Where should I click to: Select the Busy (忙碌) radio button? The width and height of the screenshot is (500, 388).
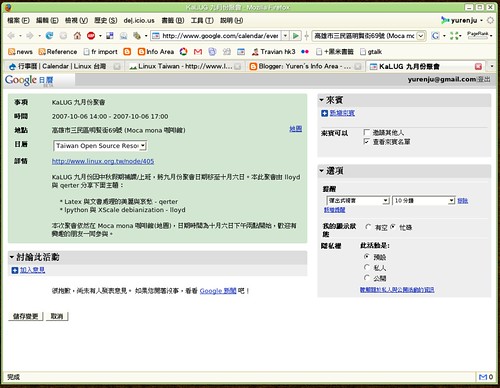pos(393,227)
